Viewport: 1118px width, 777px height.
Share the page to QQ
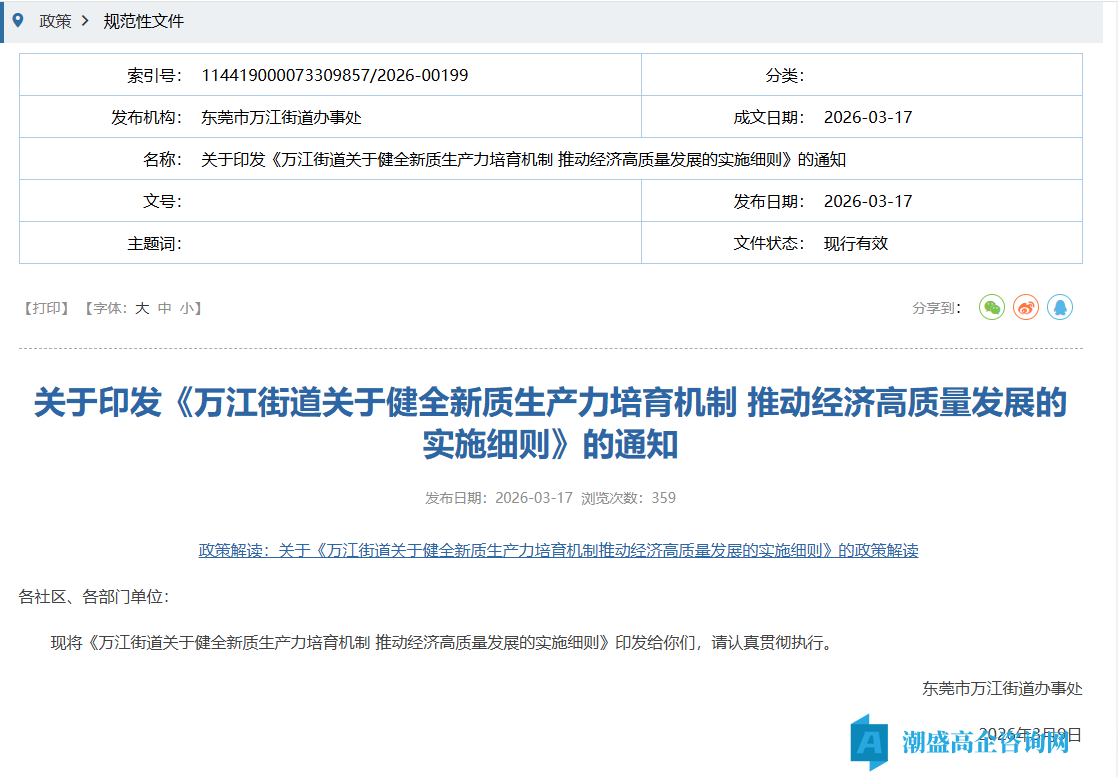coord(1060,307)
